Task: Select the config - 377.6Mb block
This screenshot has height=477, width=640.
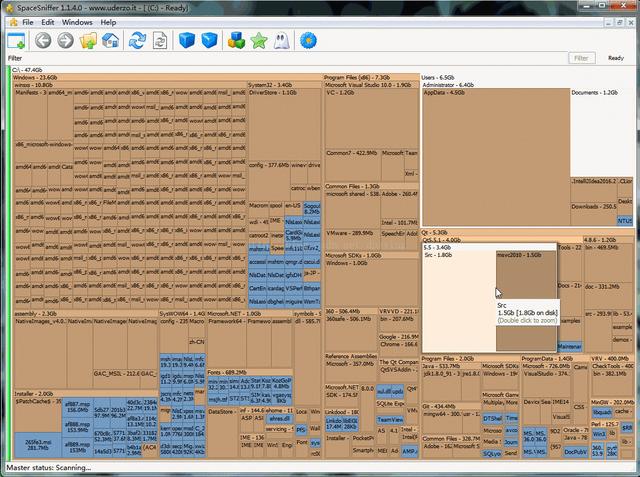Action: coord(269,181)
